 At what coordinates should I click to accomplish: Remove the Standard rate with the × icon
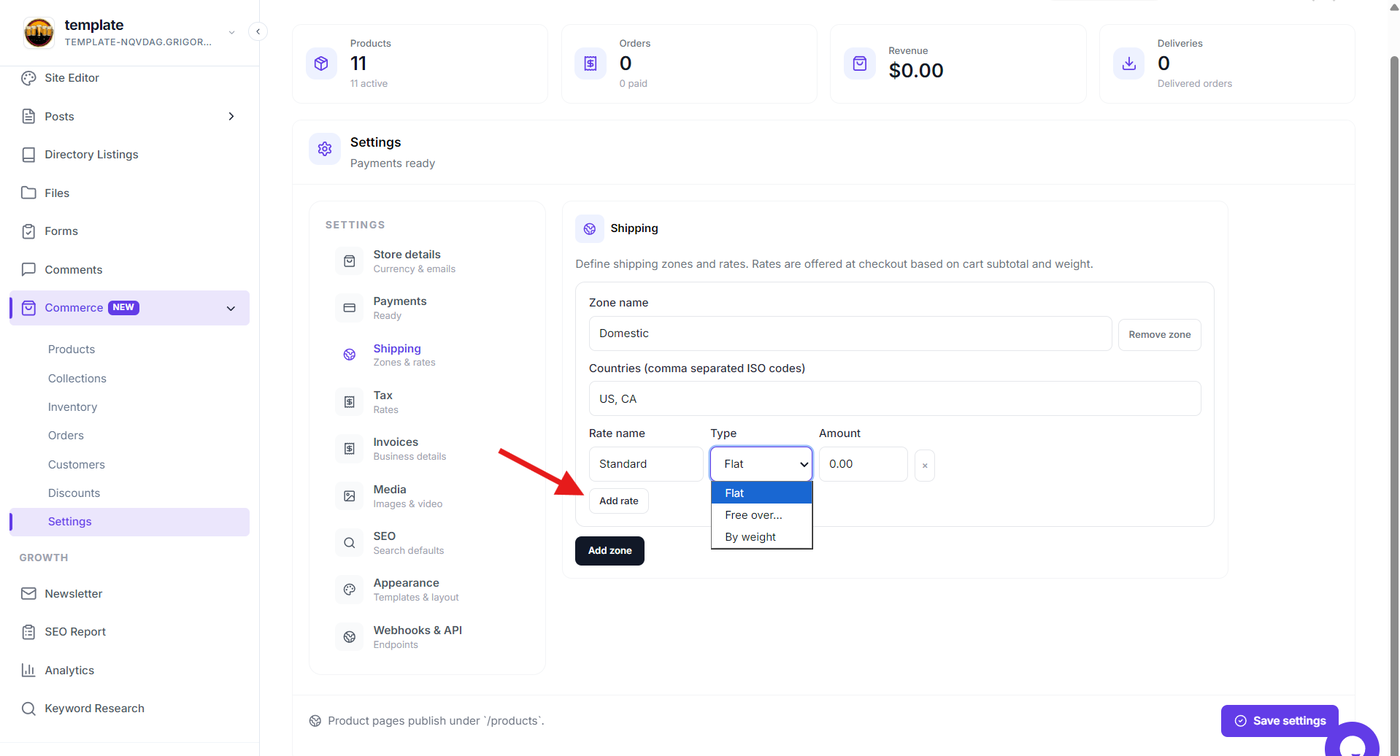tap(924, 465)
